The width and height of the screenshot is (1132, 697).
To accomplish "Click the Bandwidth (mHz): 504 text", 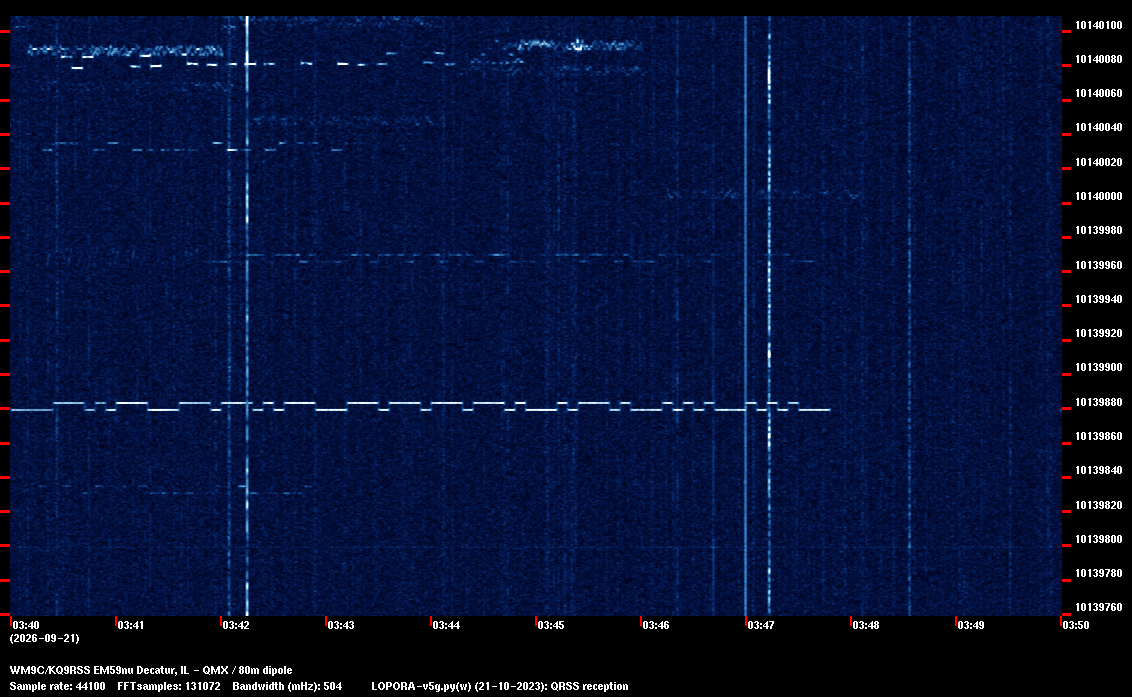I will pos(287,686).
